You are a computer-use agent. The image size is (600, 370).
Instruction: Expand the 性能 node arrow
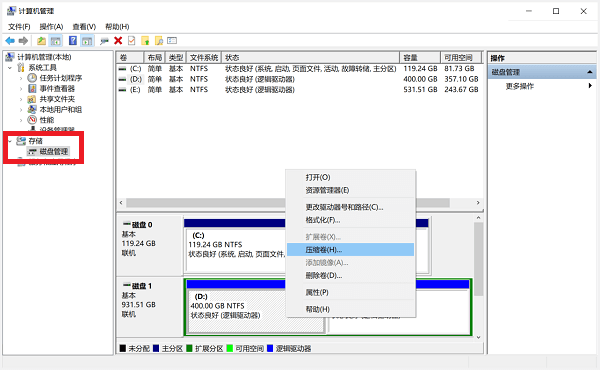pos(21,120)
